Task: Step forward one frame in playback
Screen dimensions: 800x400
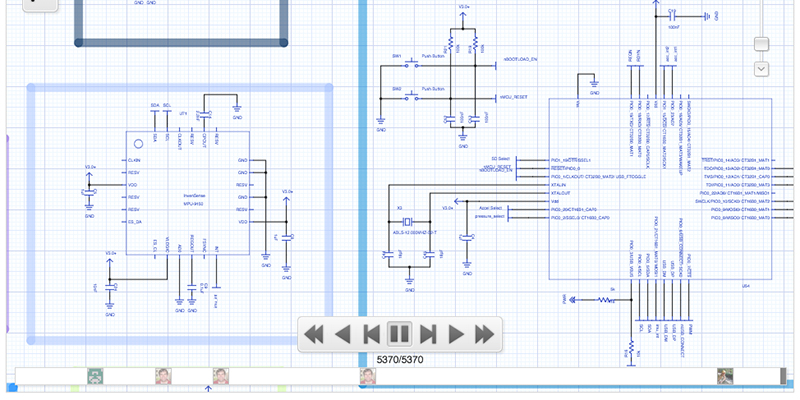Action: click(x=428, y=334)
